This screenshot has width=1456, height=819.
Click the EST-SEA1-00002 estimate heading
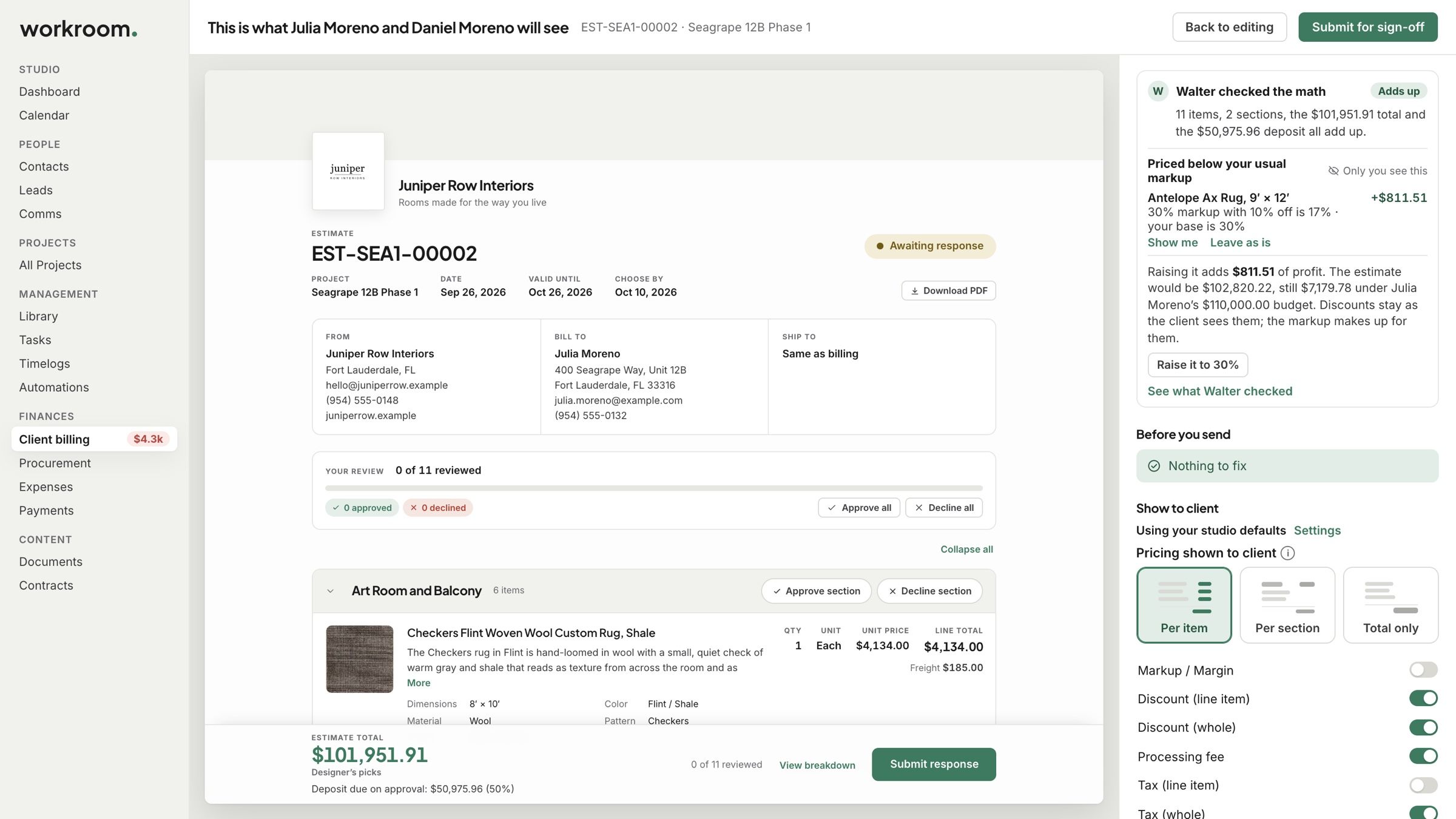tap(394, 253)
